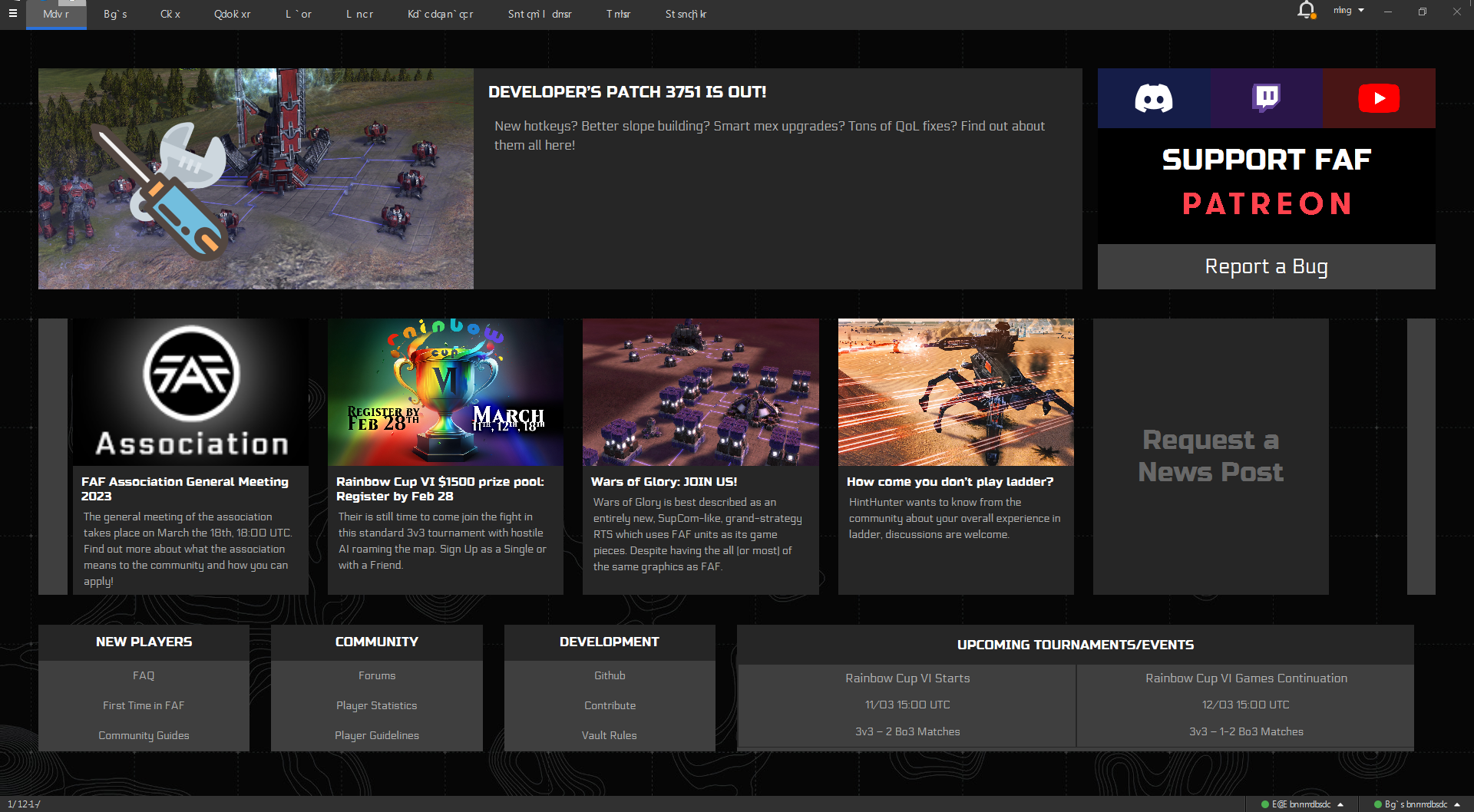
Task: Show next news cards in the carousel
Action: pyautogui.click(x=1421, y=457)
